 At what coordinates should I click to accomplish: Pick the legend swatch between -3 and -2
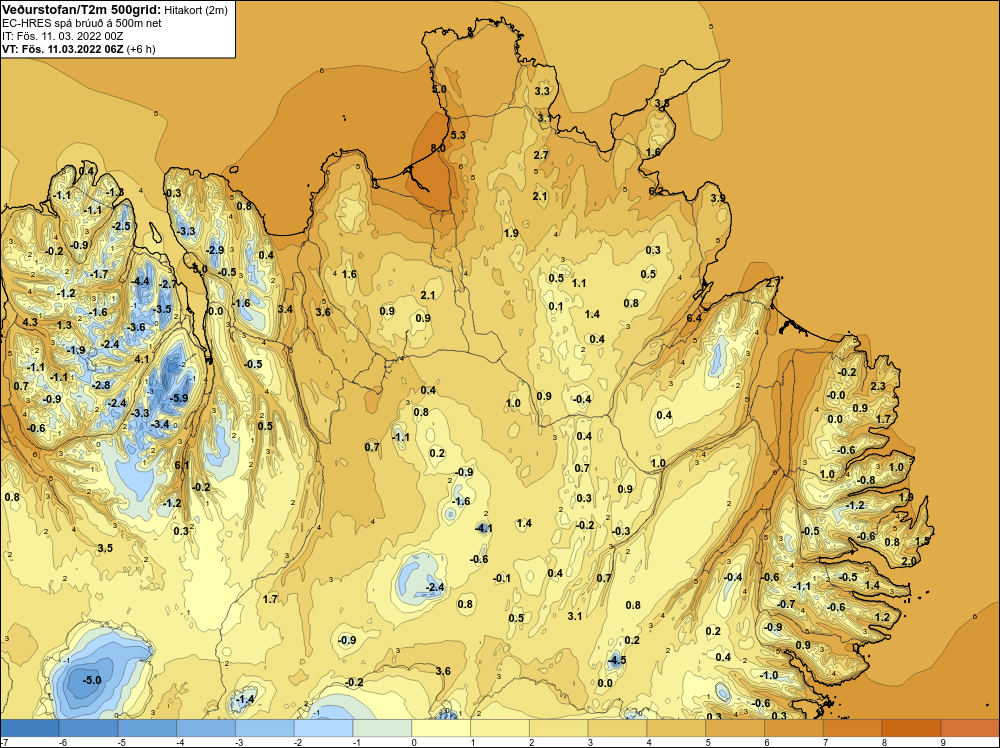pyautogui.click(x=265, y=728)
